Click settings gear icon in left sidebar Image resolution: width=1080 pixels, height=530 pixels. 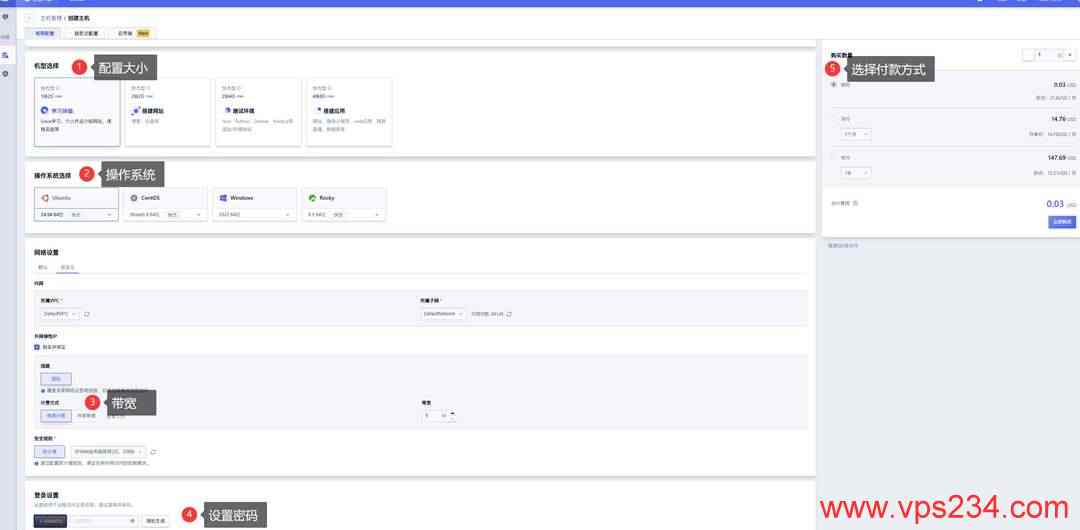click(6, 74)
